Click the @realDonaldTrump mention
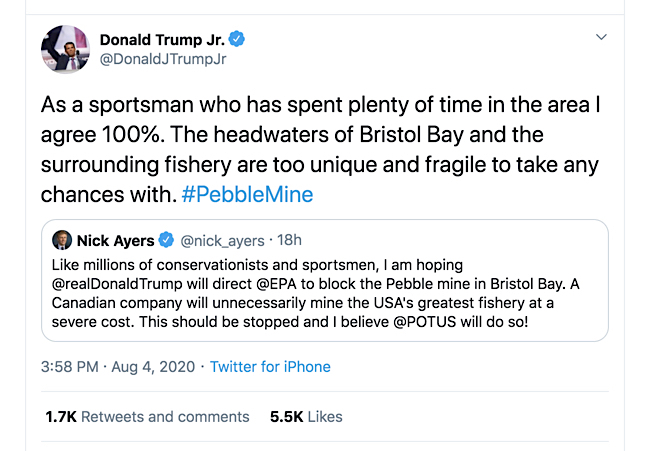The height and width of the screenshot is (451, 652). tap(119, 283)
